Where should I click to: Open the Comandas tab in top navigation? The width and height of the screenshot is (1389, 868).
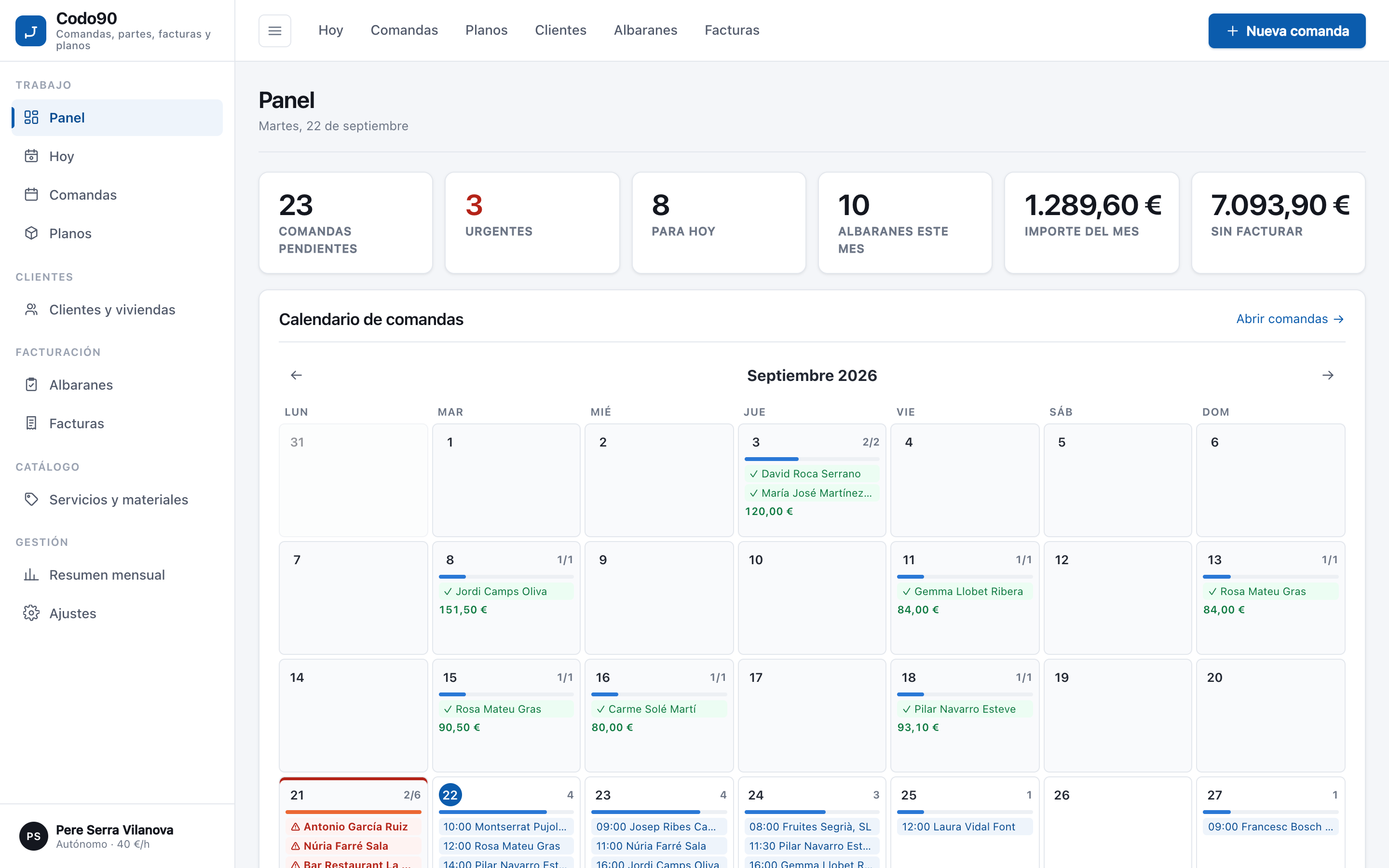[x=404, y=30]
